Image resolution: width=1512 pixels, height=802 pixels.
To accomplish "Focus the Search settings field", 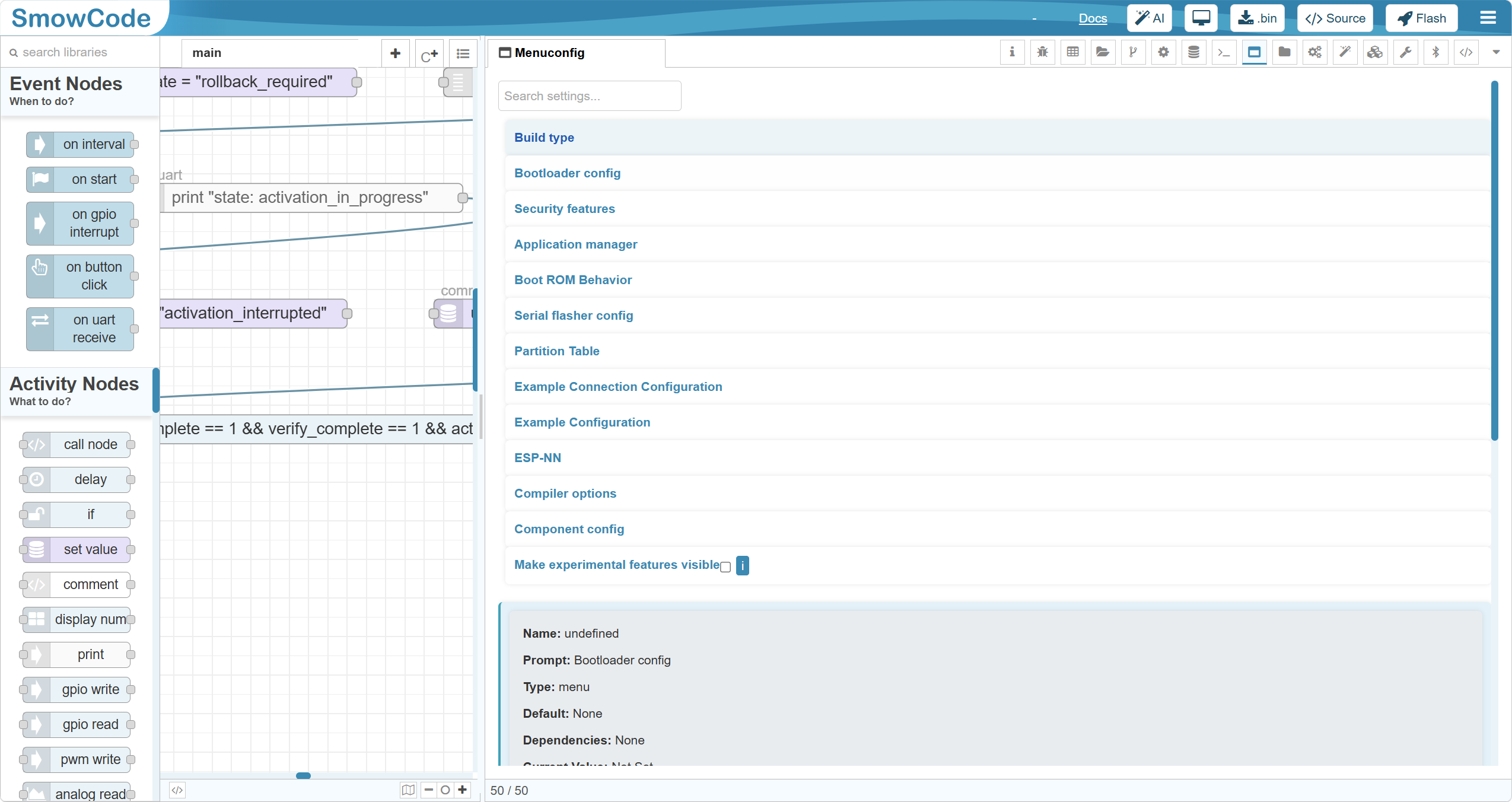I will click(x=590, y=96).
